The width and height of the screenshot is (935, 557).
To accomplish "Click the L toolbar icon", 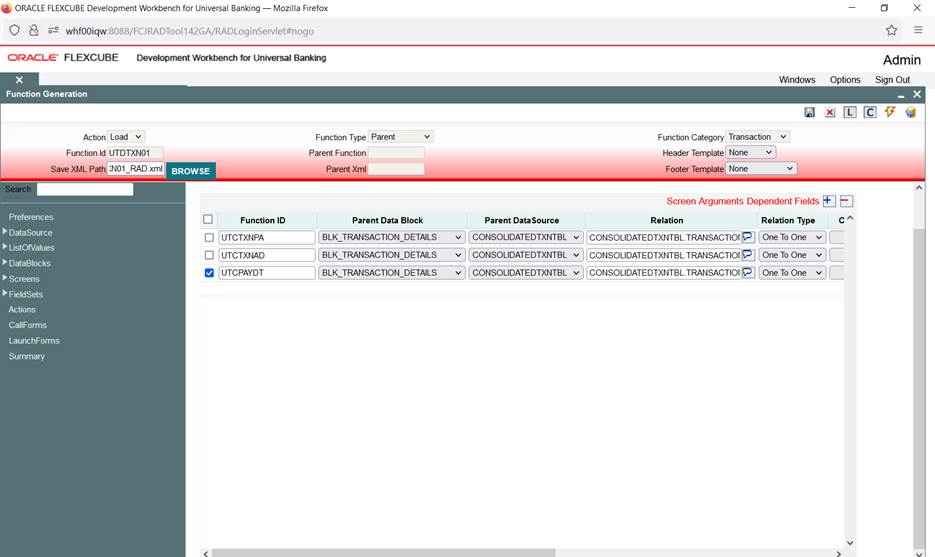I will click(x=850, y=112).
